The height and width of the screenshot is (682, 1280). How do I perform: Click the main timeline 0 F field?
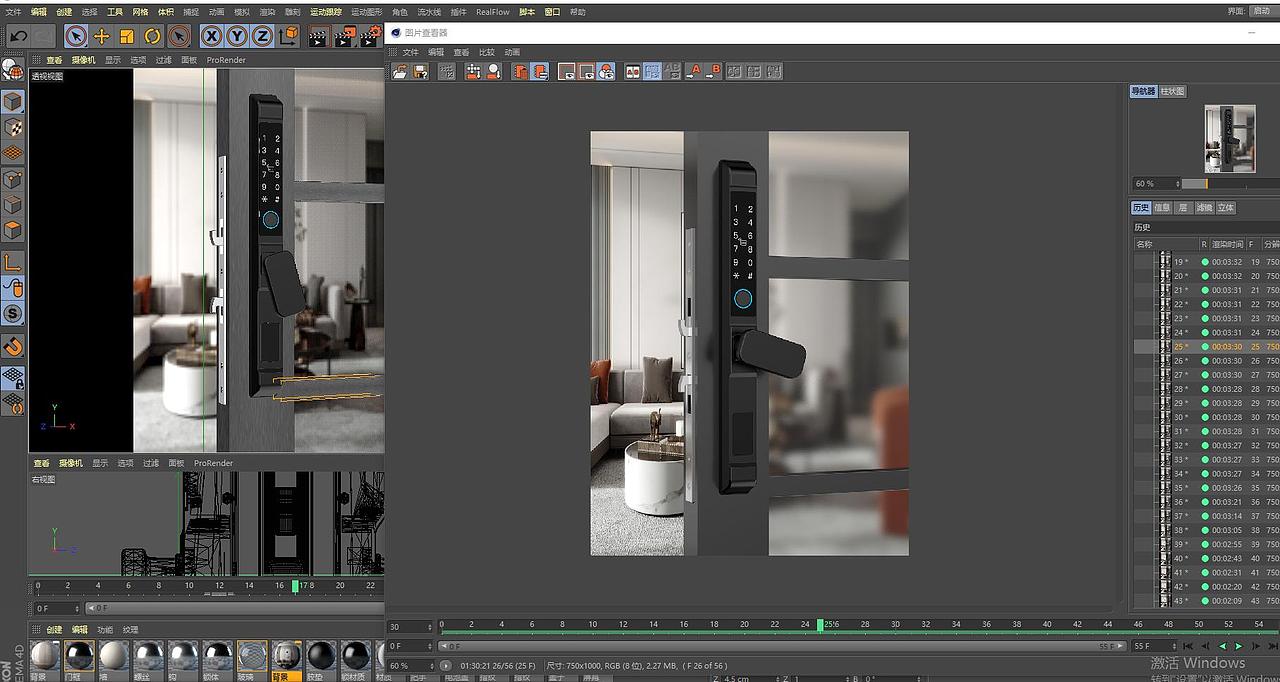(x=55, y=608)
